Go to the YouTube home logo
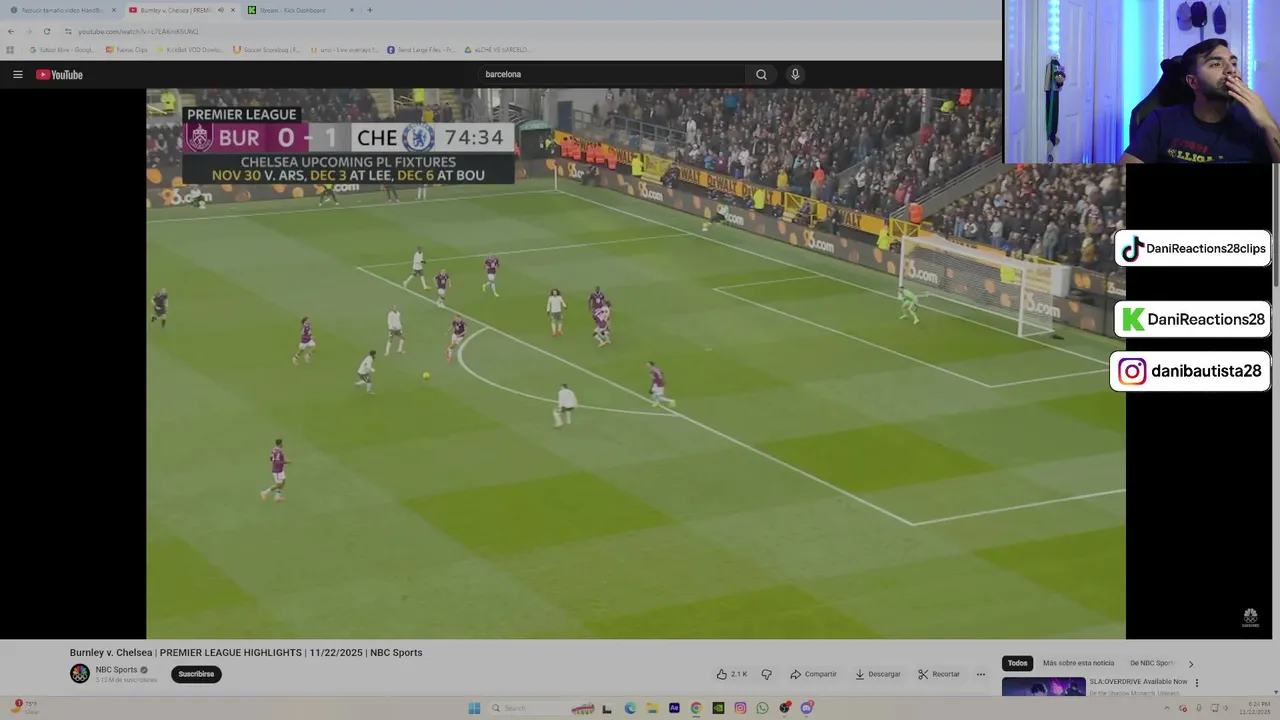This screenshot has height=720, width=1280. (59, 74)
